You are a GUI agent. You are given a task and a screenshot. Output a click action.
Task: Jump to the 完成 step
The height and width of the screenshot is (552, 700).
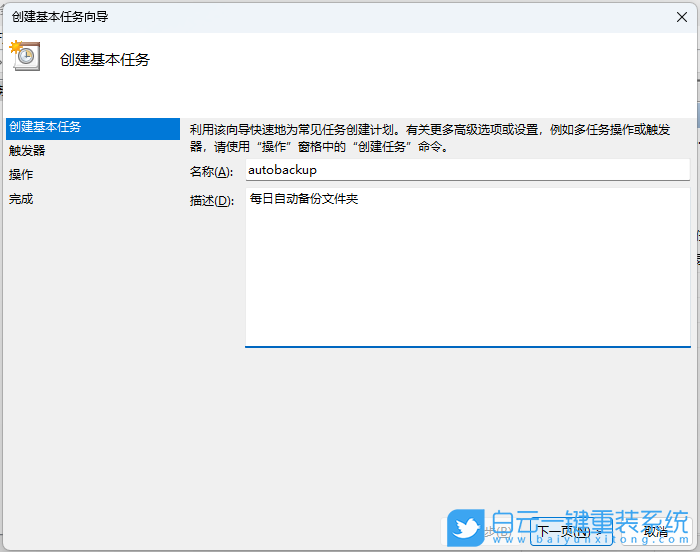[21, 199]
